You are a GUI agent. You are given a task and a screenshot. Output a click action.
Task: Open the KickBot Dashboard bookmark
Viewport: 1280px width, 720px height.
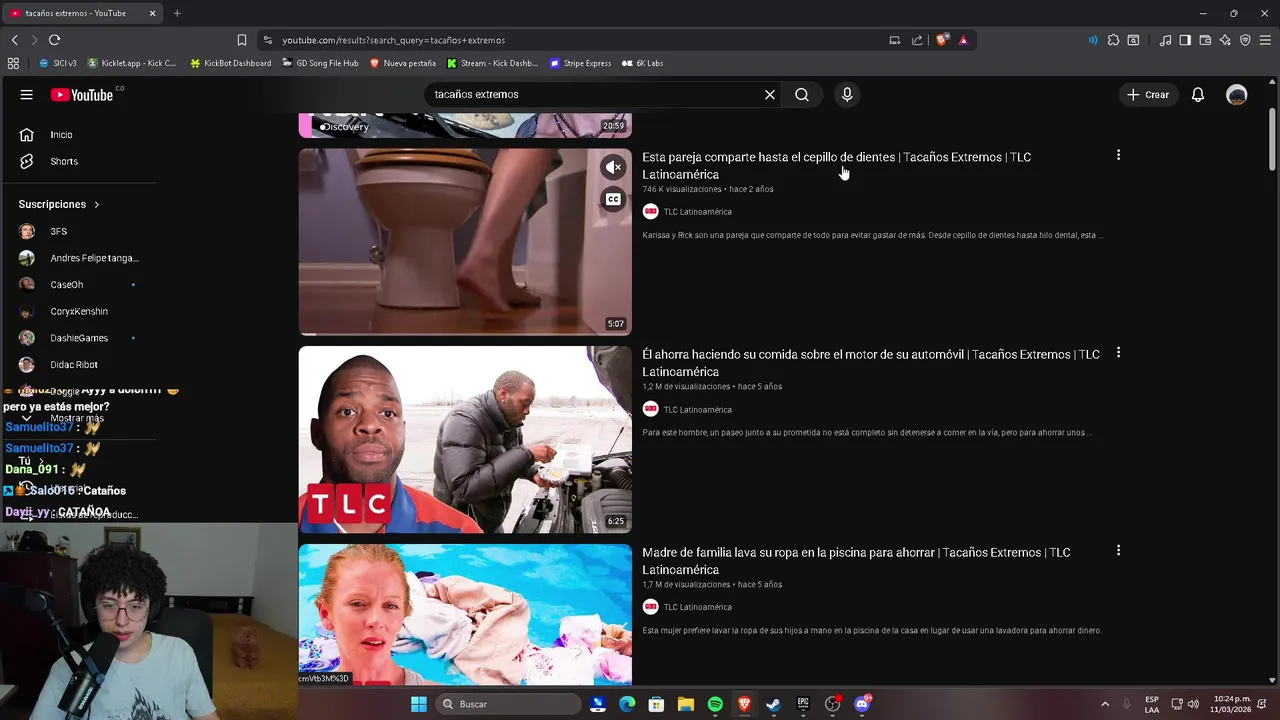pyautogui.click(x=230, y=63)
